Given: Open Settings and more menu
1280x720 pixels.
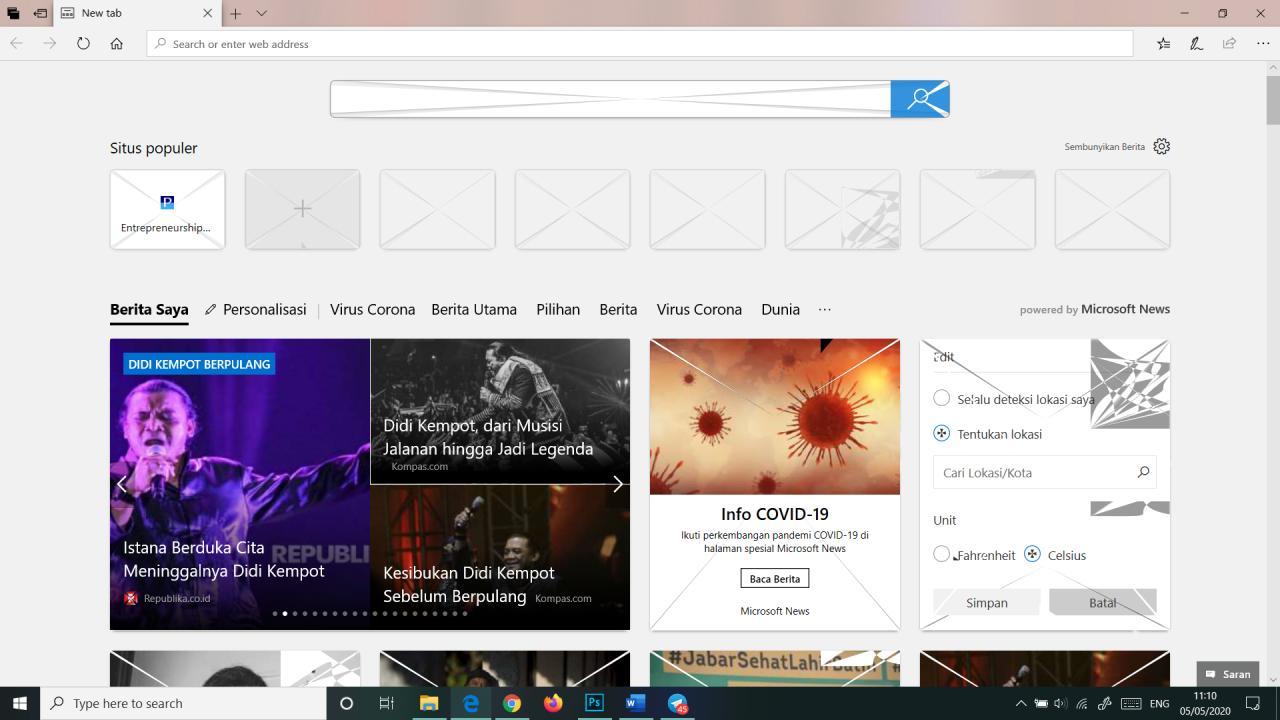Looking at the screenshot, I should [x=1263, y=44].
